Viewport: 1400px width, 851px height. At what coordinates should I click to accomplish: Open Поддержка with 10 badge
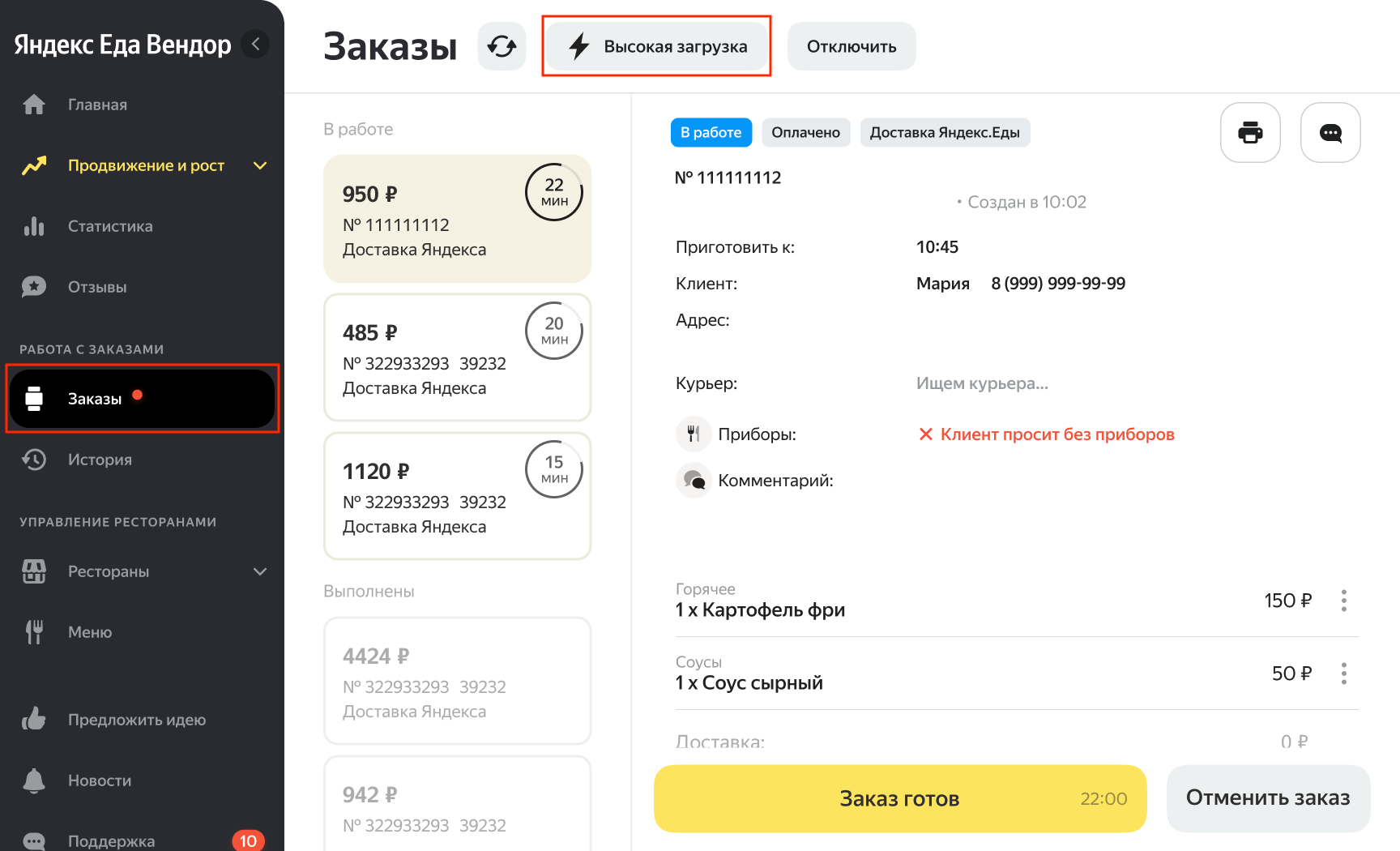(x=143, y=841)
